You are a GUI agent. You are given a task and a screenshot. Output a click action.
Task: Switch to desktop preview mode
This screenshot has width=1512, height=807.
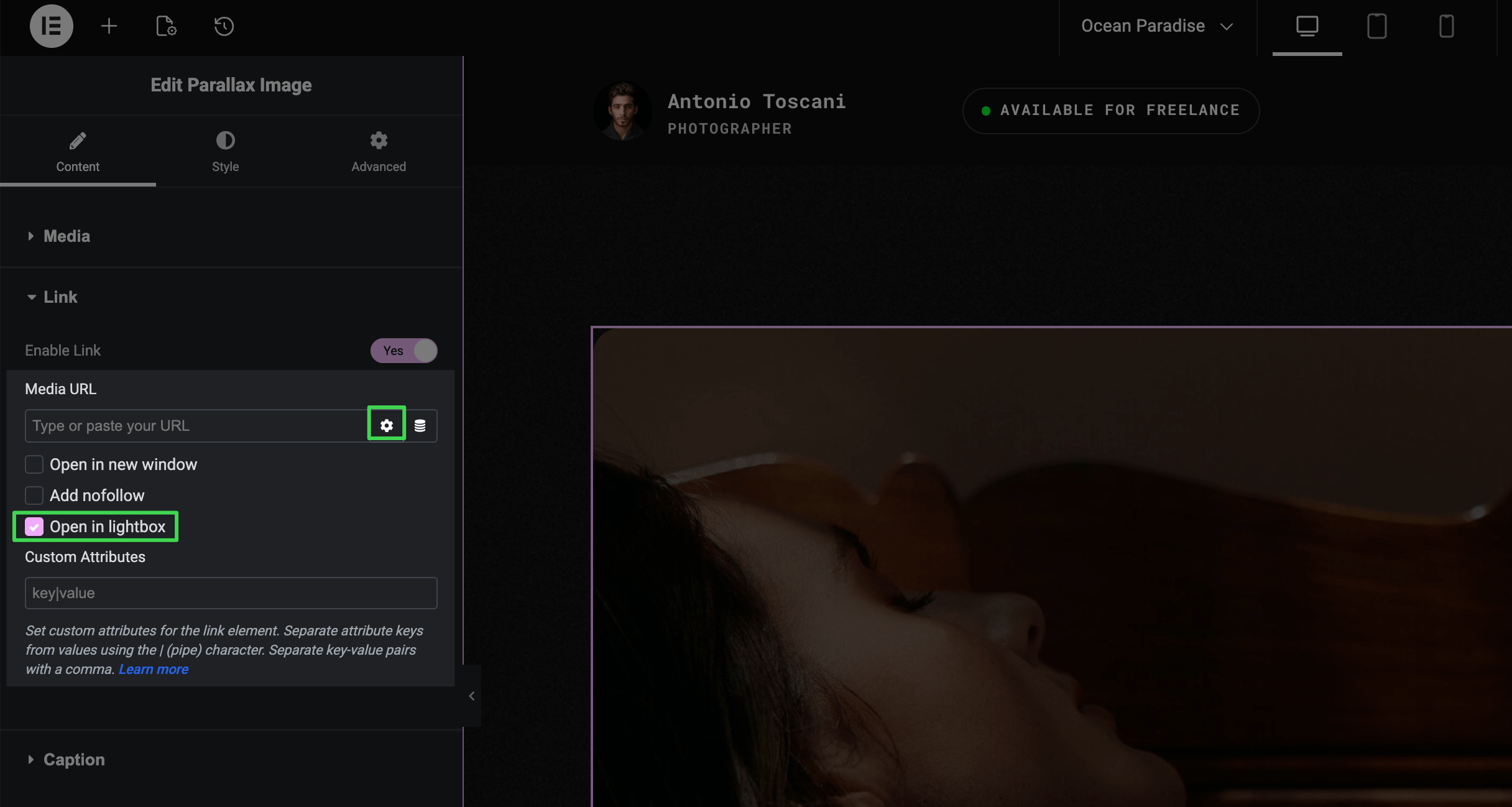(x=1307, y=26)
